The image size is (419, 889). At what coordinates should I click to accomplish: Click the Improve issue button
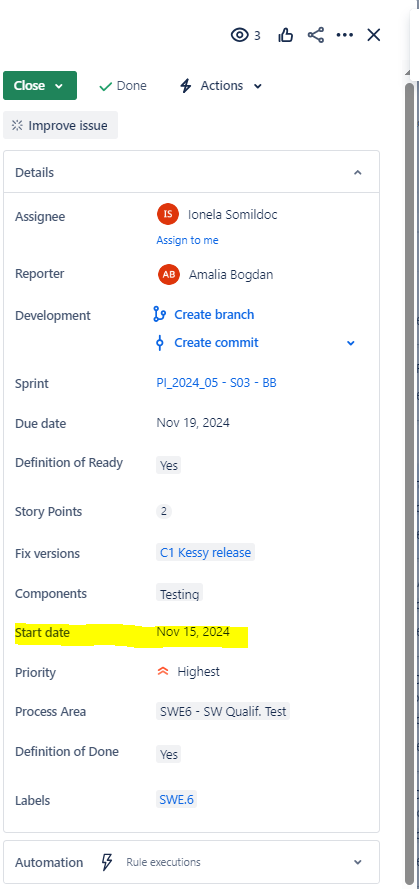click(61, 125)
